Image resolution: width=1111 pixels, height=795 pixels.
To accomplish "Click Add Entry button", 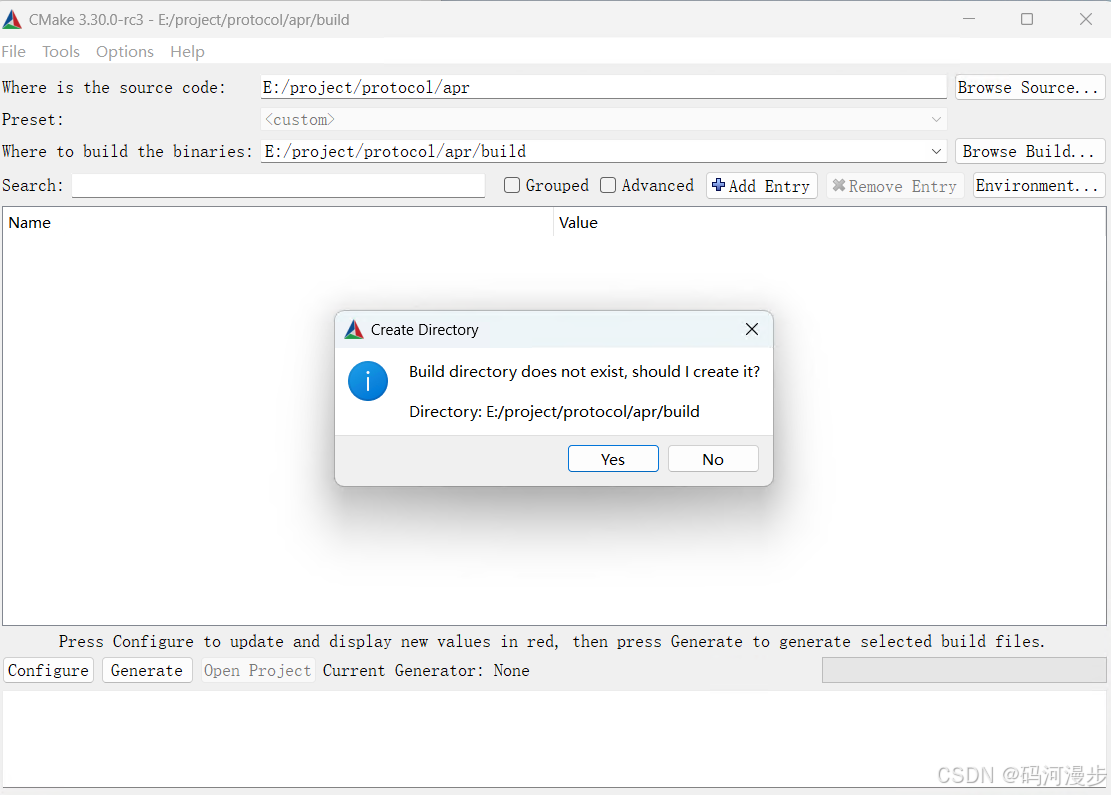I will point(762,186).
